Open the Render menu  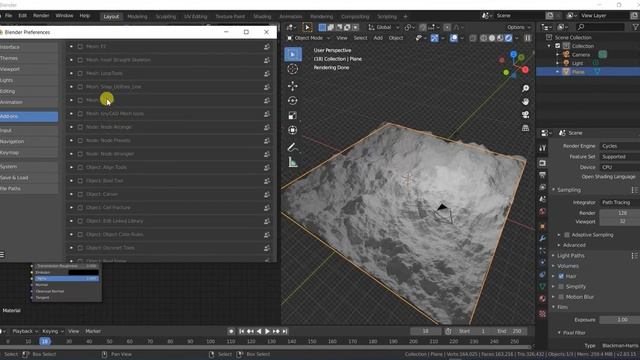click(x=41, y=16)
